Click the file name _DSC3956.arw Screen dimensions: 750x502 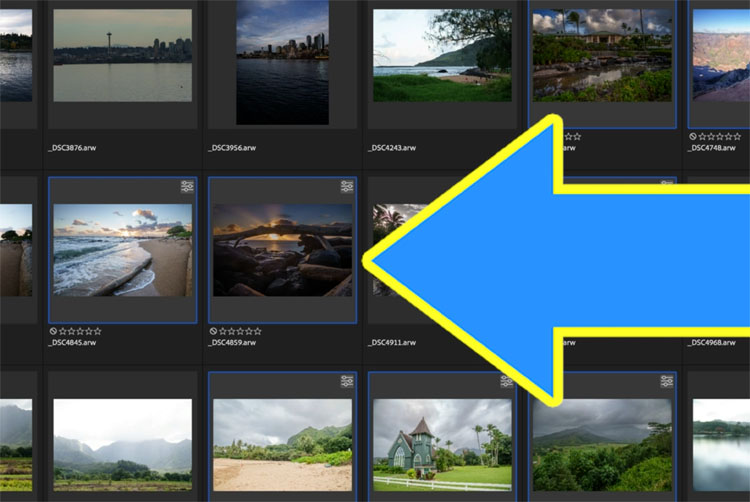(x=232, y=148)
